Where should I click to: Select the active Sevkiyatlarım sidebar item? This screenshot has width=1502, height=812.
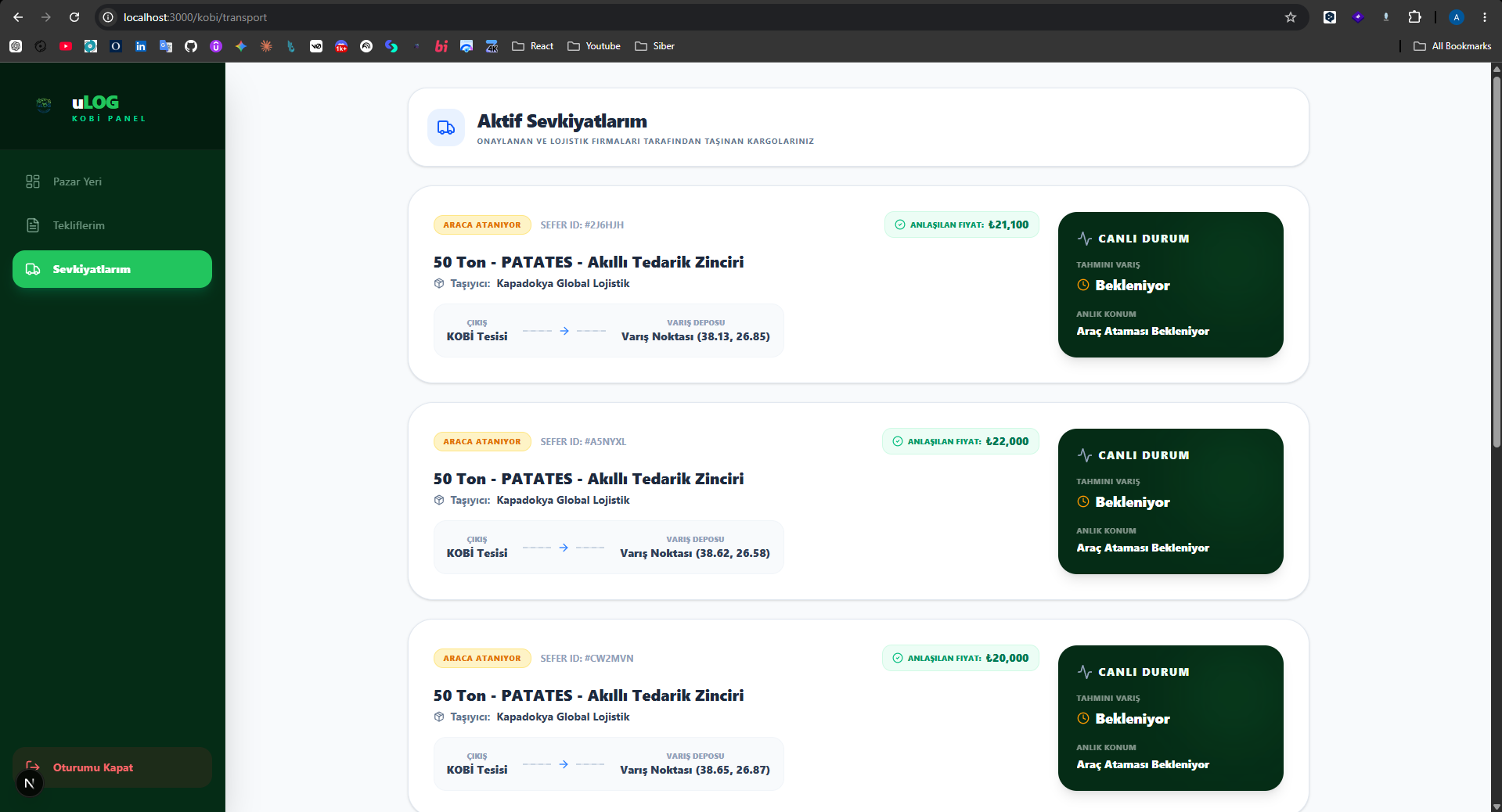[x=112, y=269]
